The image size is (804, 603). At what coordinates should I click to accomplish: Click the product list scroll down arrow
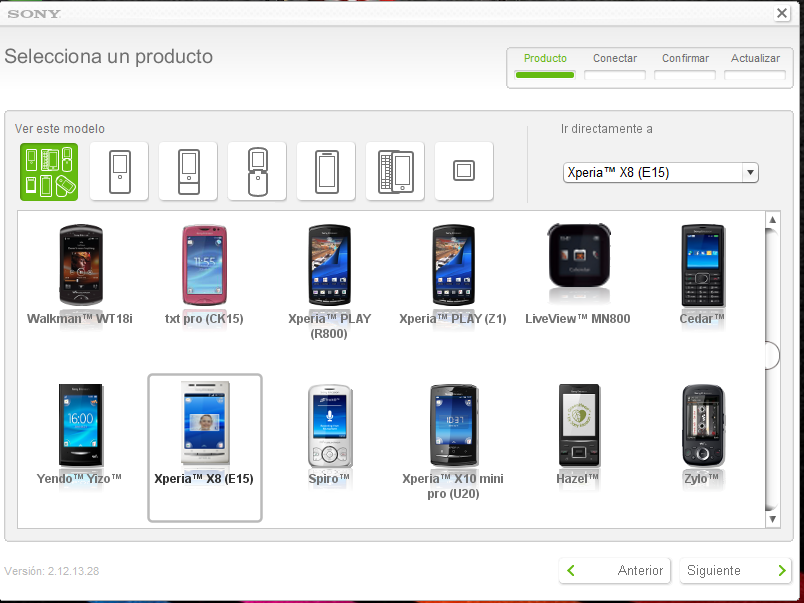[x=772, y=519]
